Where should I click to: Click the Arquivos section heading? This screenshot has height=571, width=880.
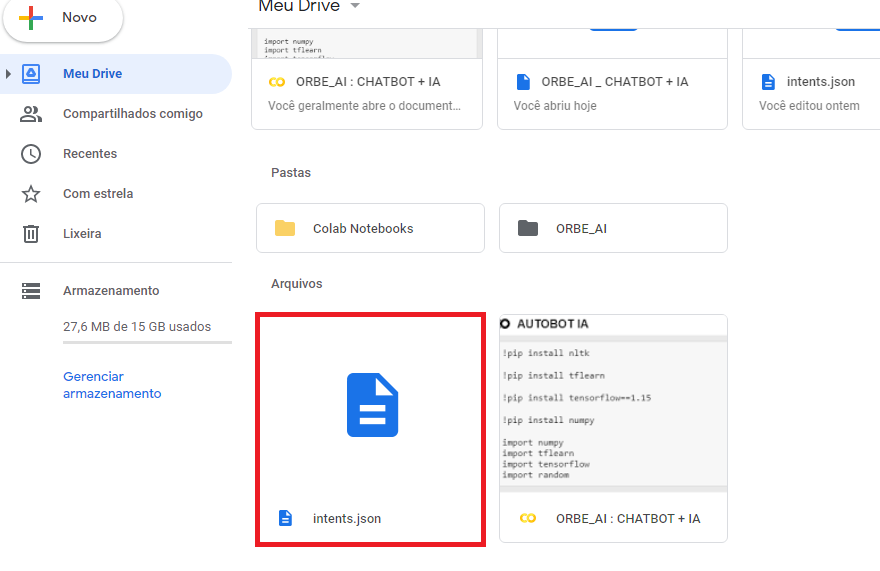(x=297, y=284)
